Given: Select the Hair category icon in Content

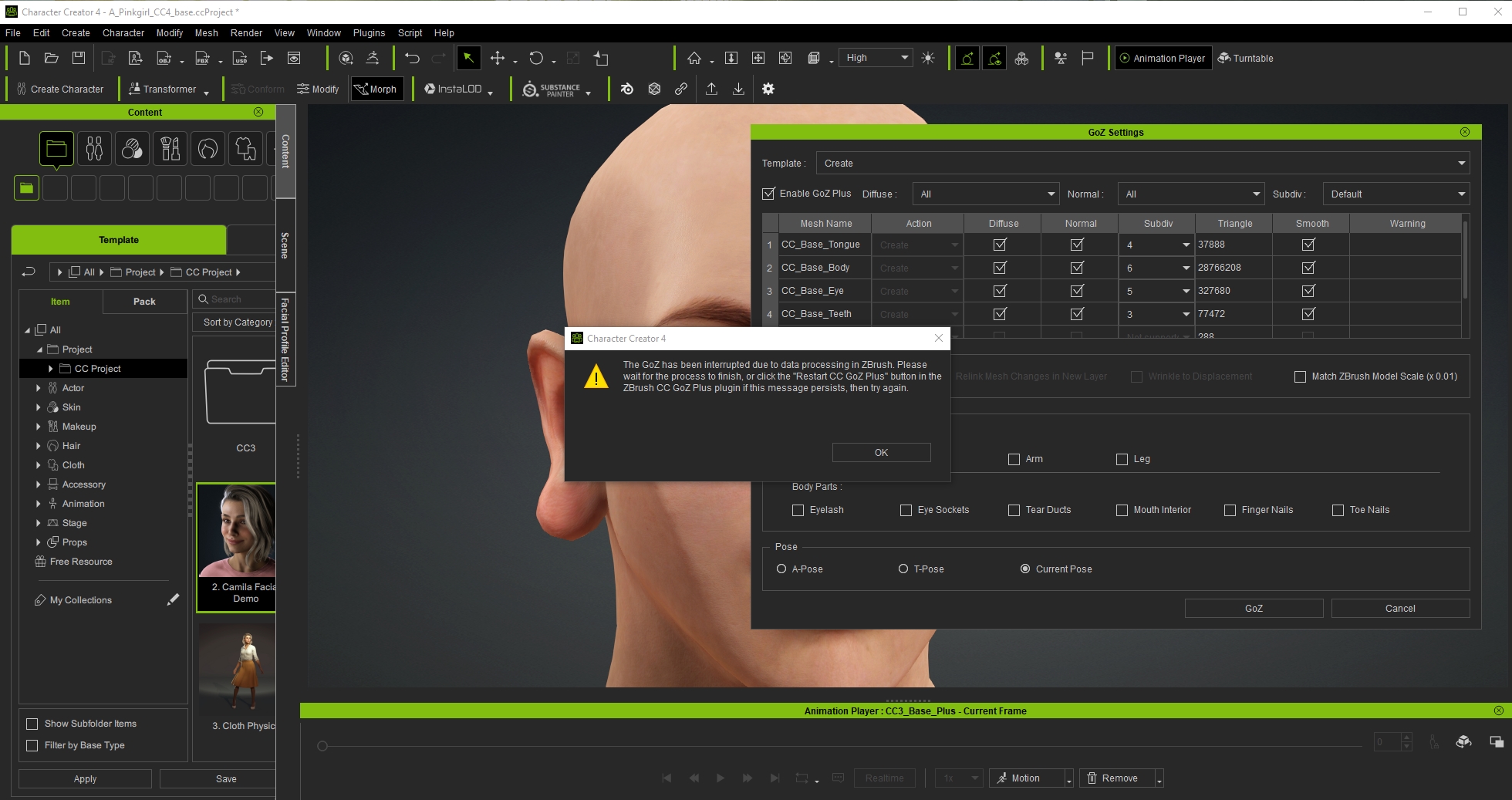Looking at the screenshot, I should pos(208,148).
